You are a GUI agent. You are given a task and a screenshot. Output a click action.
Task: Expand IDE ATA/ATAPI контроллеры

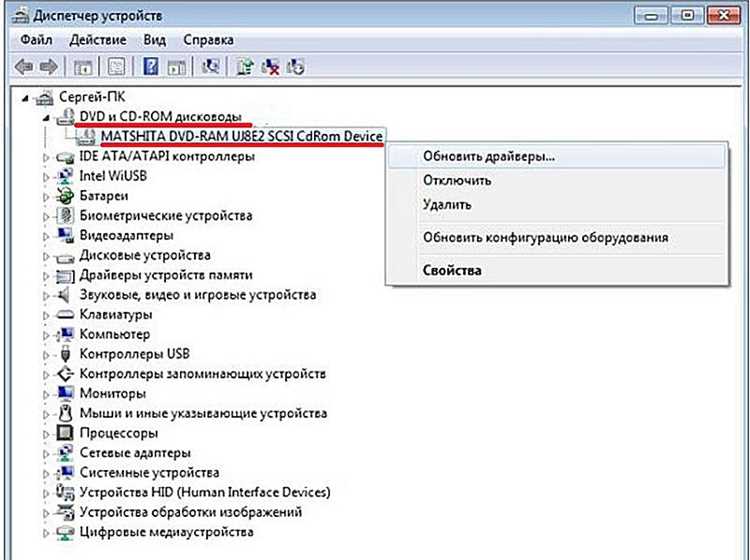pyautogui.click(x=46, y=157)
